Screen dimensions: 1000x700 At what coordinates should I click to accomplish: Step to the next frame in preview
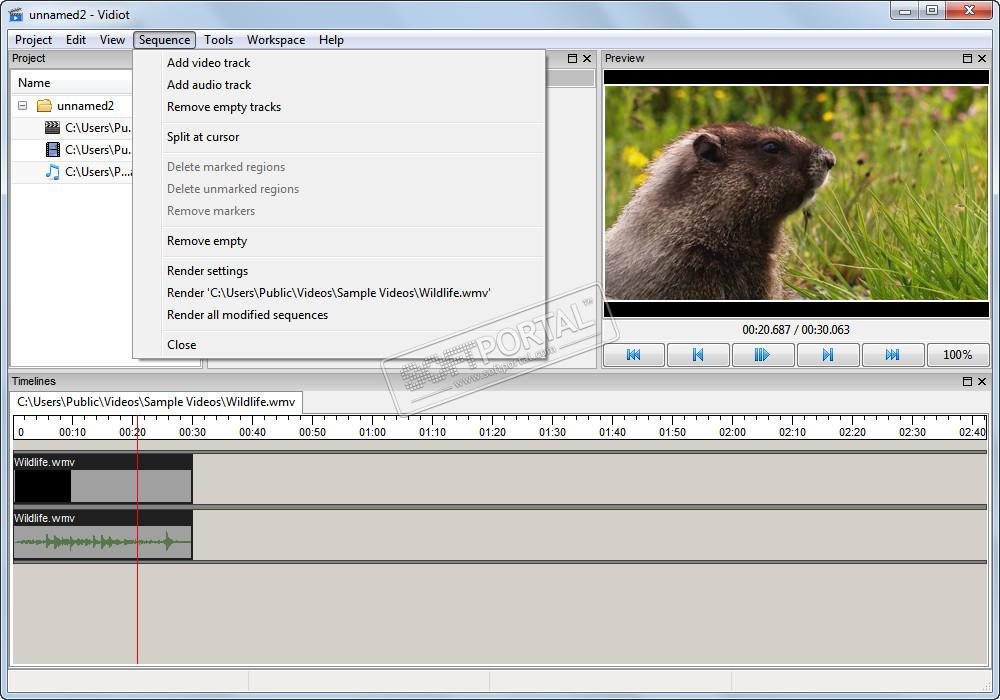[x=828, y=355]
